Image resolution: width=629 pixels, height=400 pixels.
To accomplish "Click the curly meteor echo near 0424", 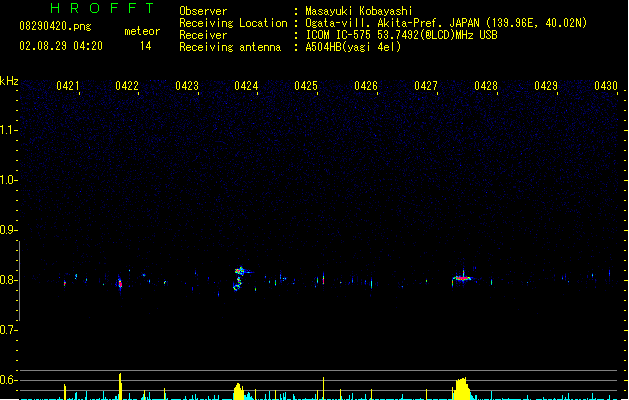I will click(239, 278).
